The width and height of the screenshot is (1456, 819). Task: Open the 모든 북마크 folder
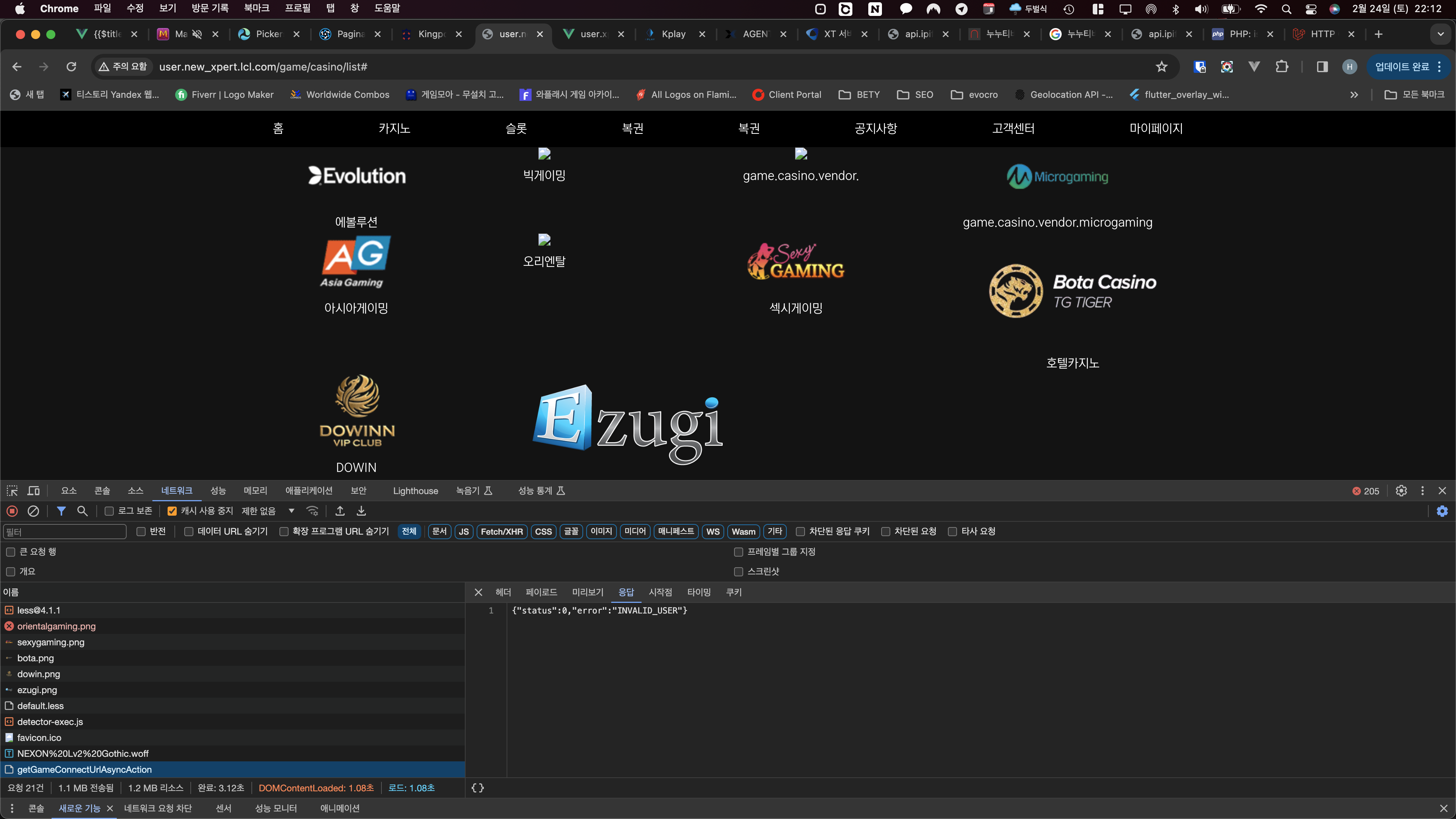point(1415,94)
